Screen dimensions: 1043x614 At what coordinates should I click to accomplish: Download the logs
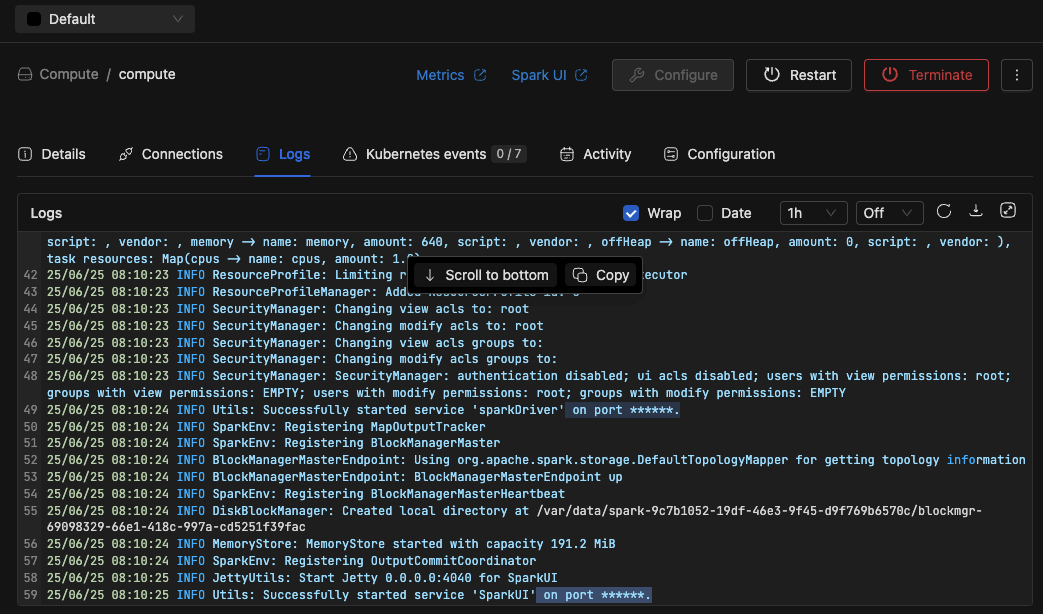pyautogui.click(x=976, y=211)
